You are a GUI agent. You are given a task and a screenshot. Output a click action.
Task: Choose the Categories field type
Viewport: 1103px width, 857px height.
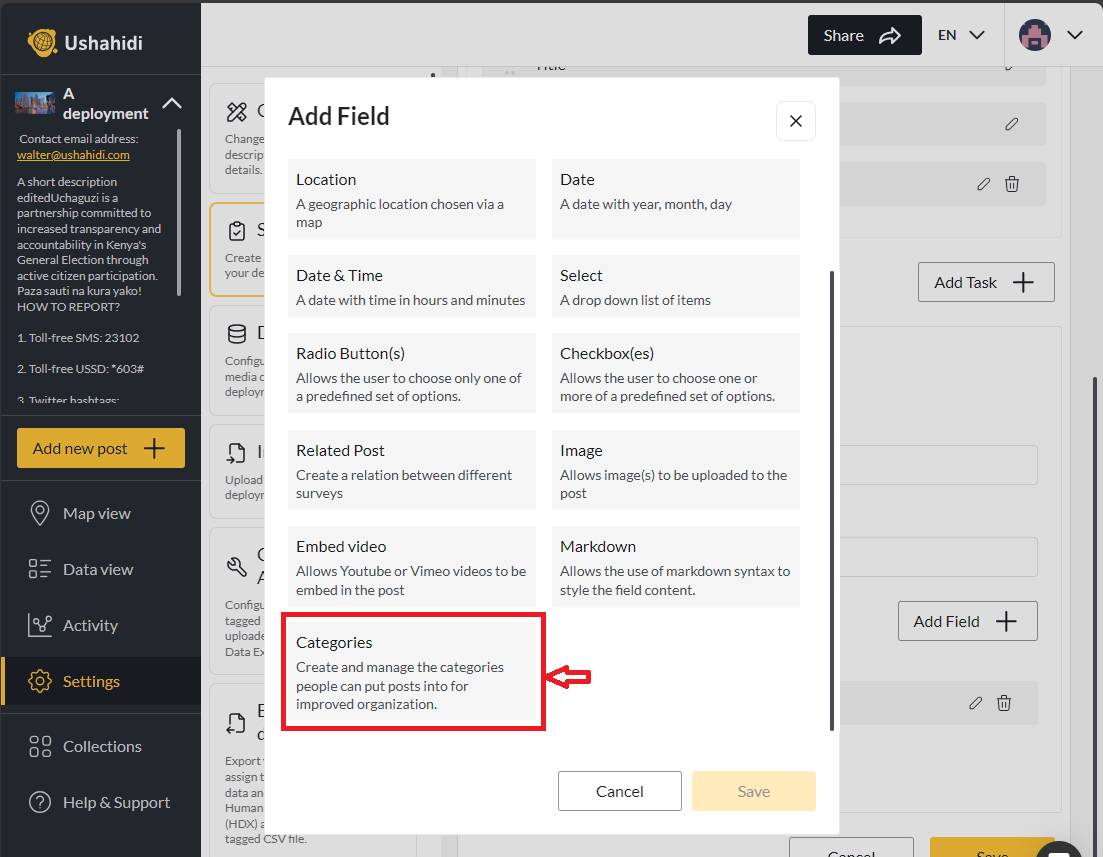[413, 671]
